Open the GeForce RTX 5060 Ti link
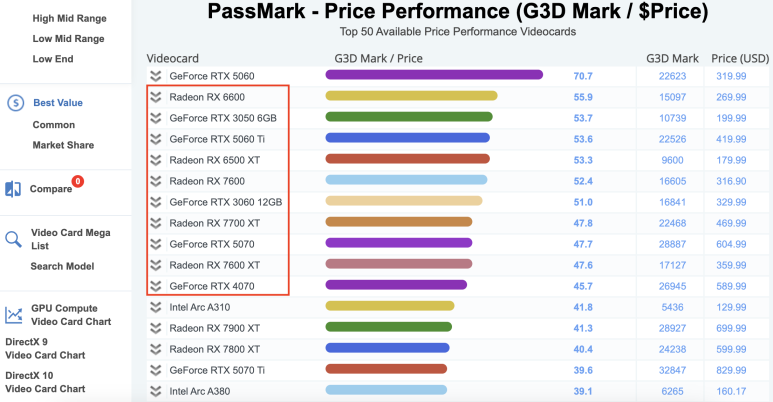 click(x=217, y=139)
